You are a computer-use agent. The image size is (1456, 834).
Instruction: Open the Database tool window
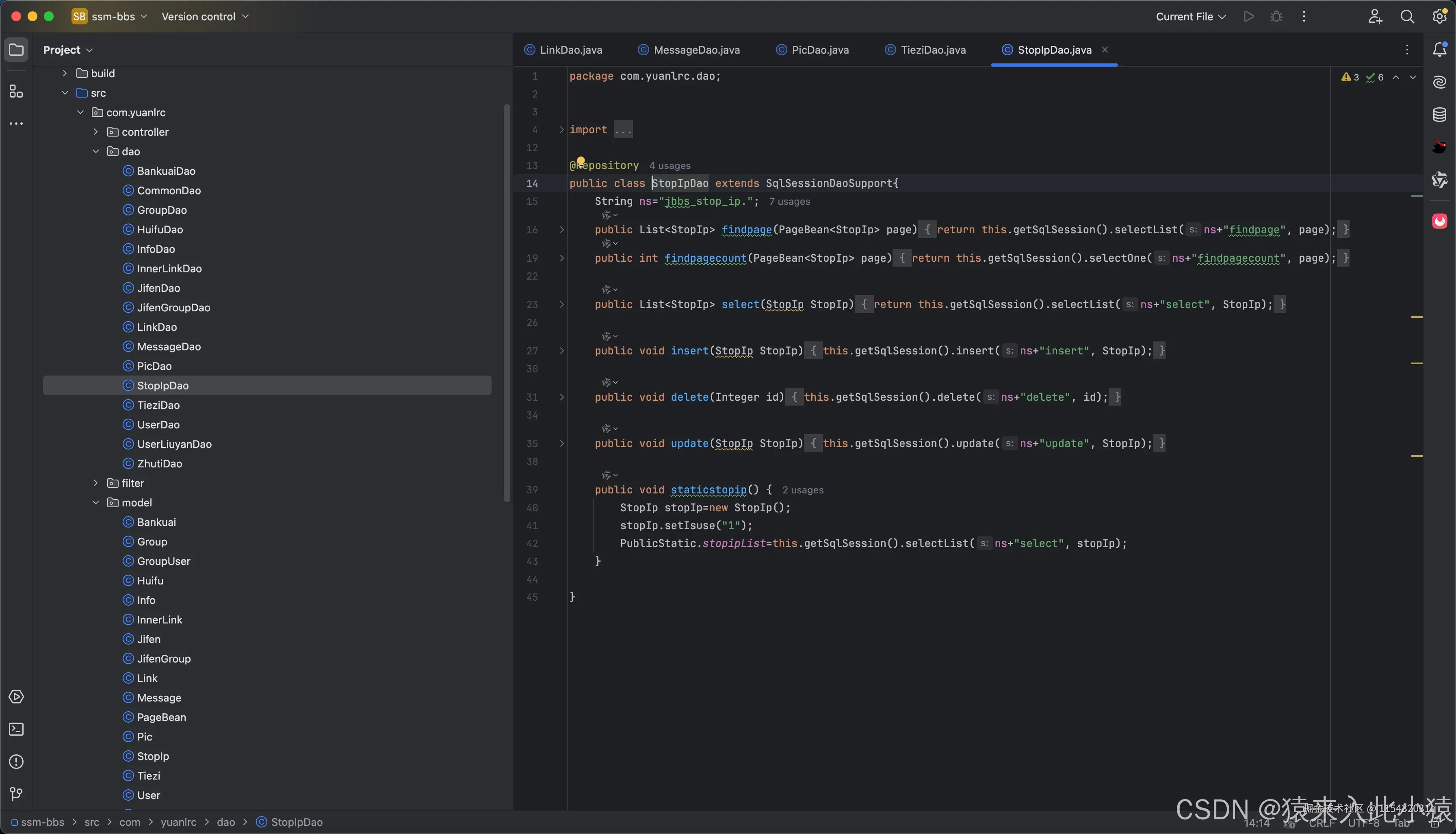tap(1439, 115)
